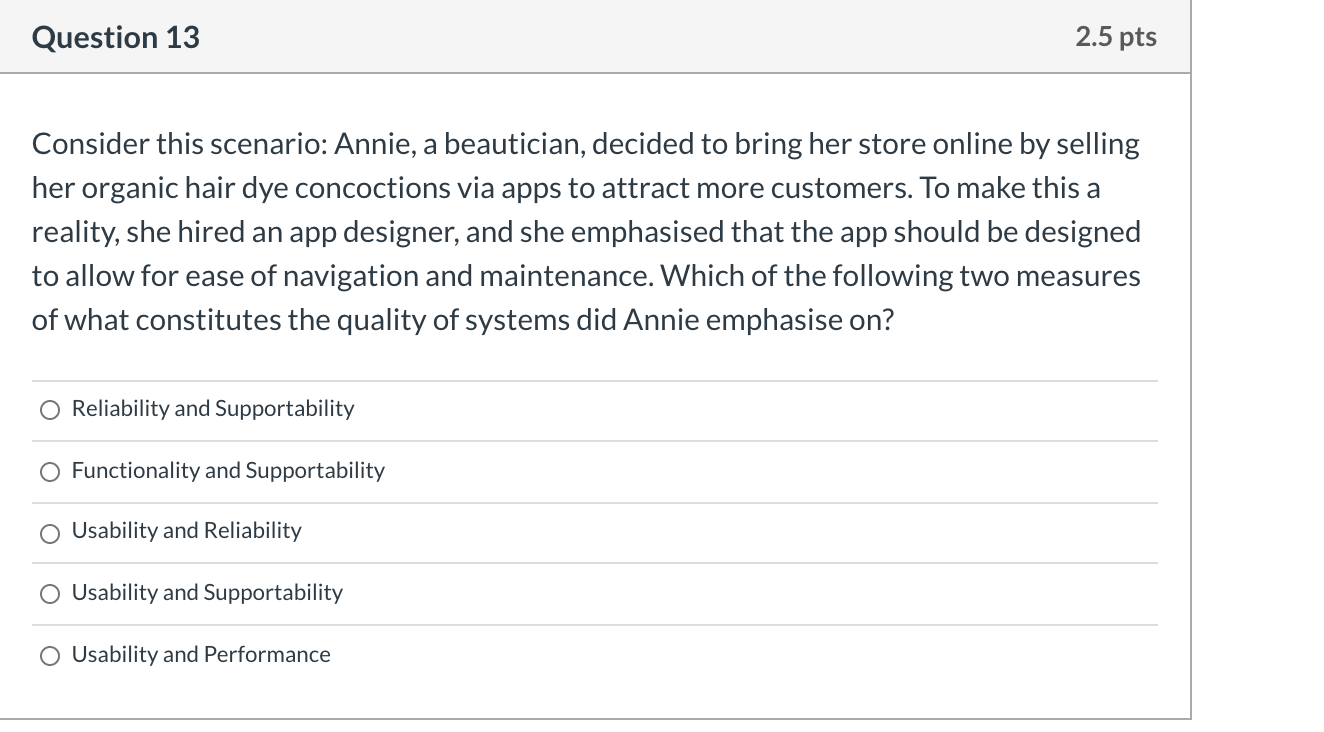The image size is (1324, 732).
Task: Click the 'Question 13' heading
Action: click(x=116, y=37)
